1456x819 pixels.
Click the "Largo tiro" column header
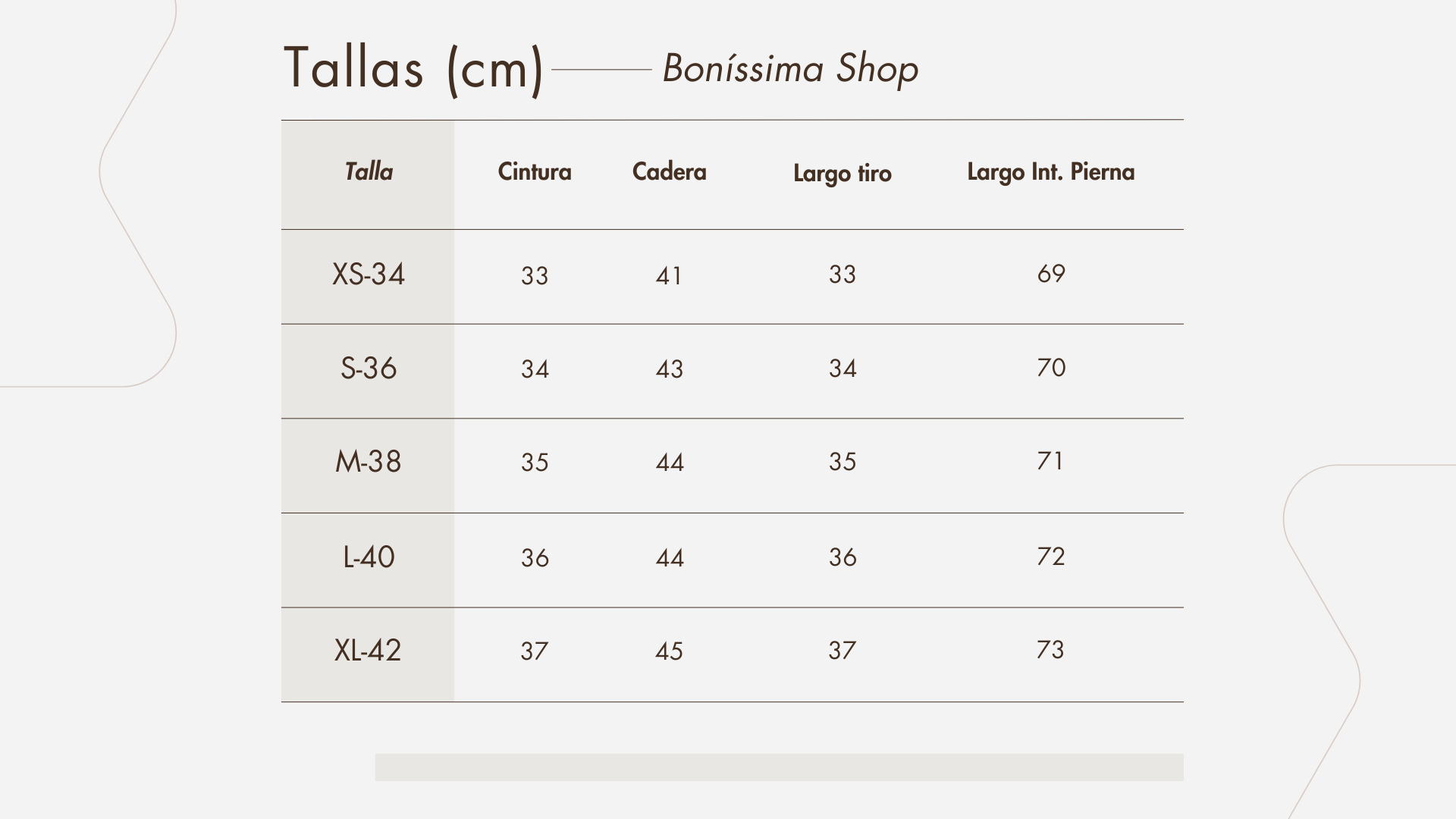coord(842,174)
